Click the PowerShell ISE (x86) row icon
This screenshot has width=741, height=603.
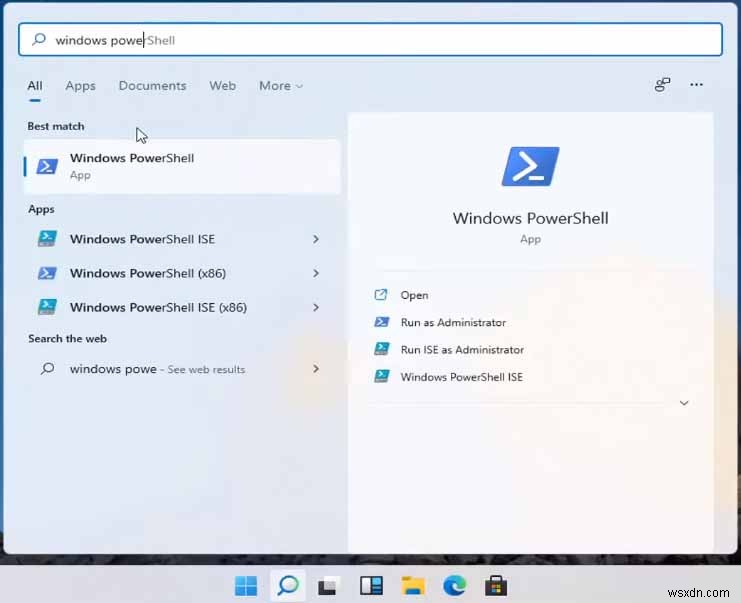47,307
